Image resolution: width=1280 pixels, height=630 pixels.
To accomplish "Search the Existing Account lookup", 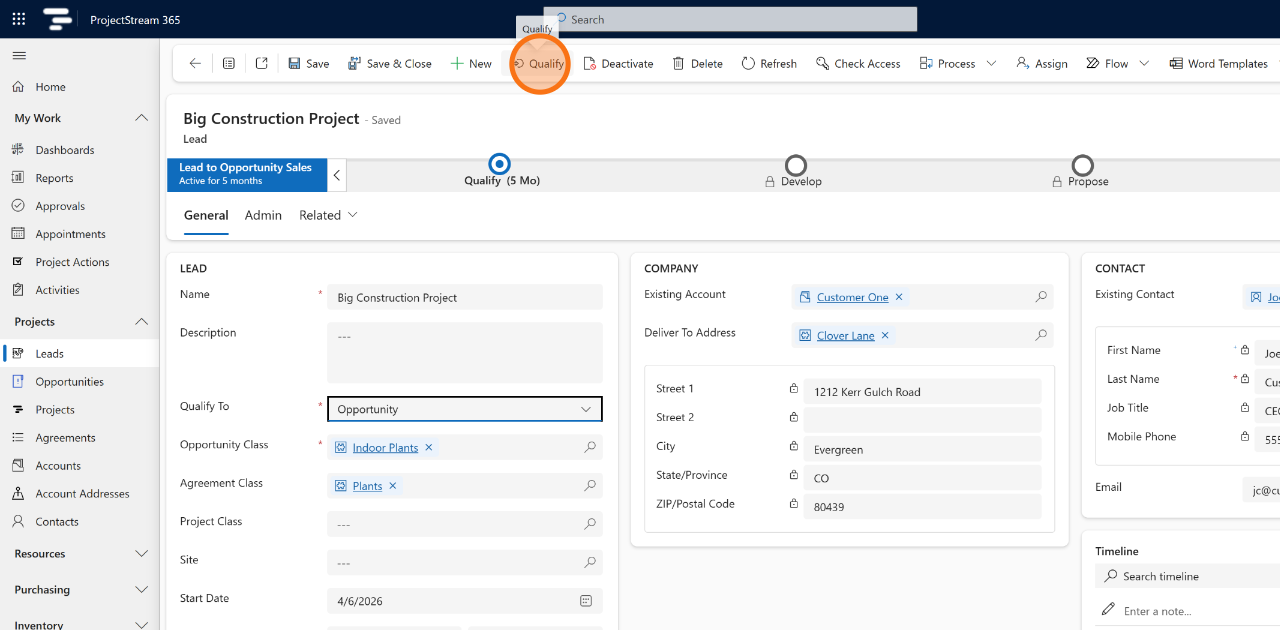I will pos(1041,297).
